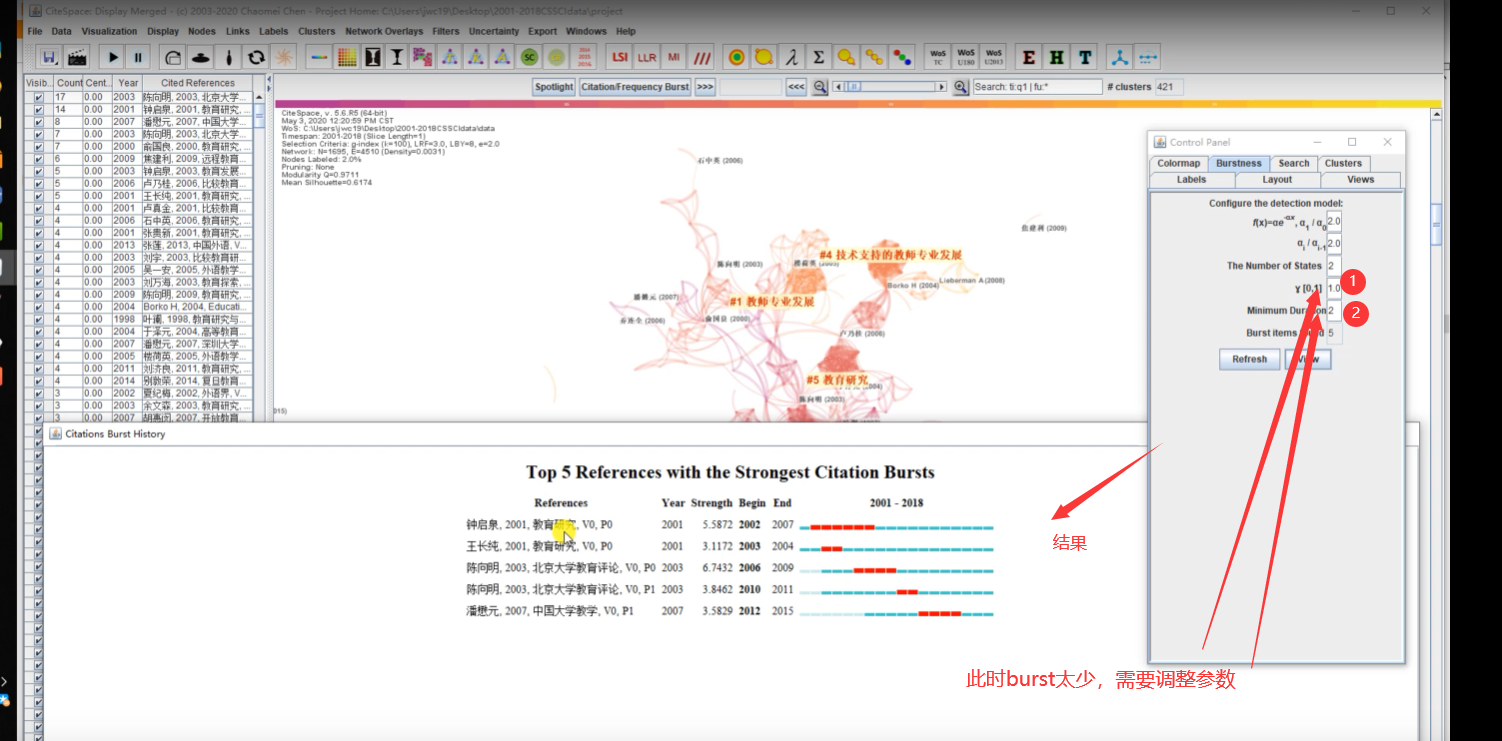The image size is (1502, 741).
Task: Uncheck visibility for 陈向明 2003 count 17 row
Action: point(38,98)
